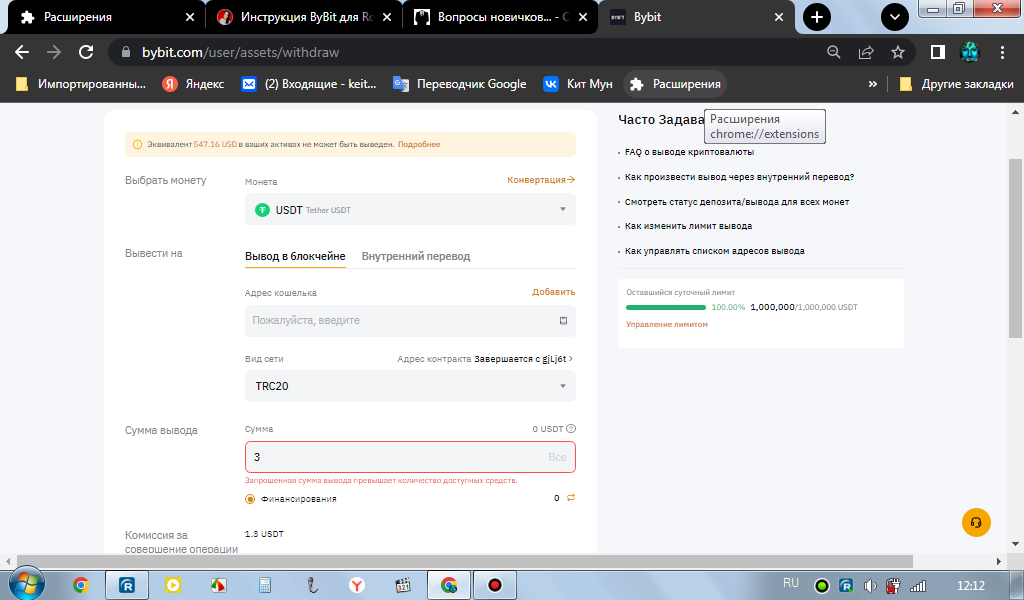1024x600 pixels.
Task: Click the red record taskbar button
Action: point(495,585)
